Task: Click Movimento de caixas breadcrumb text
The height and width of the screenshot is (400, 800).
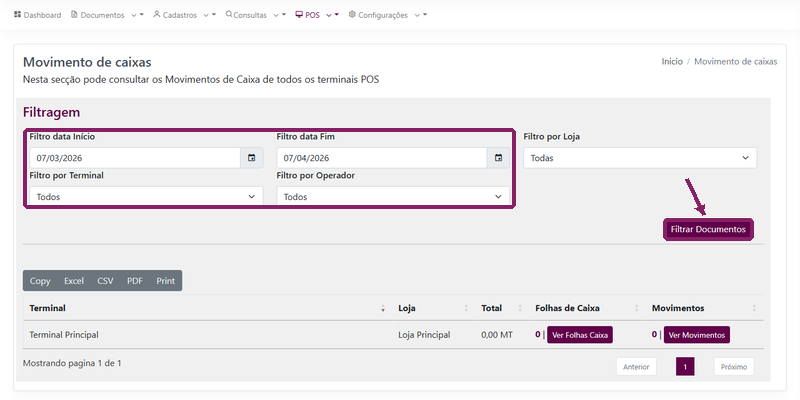Action: point(736,61)
